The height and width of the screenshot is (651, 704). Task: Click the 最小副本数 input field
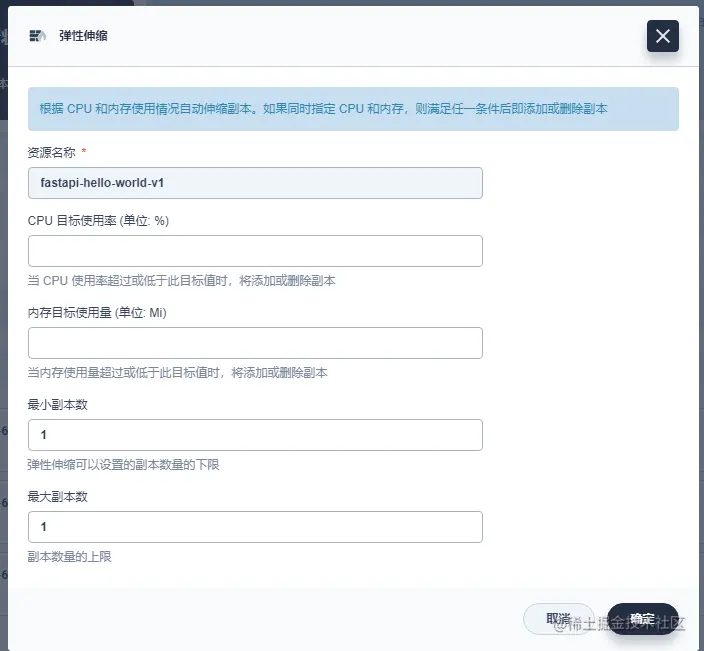pos(255,435)
